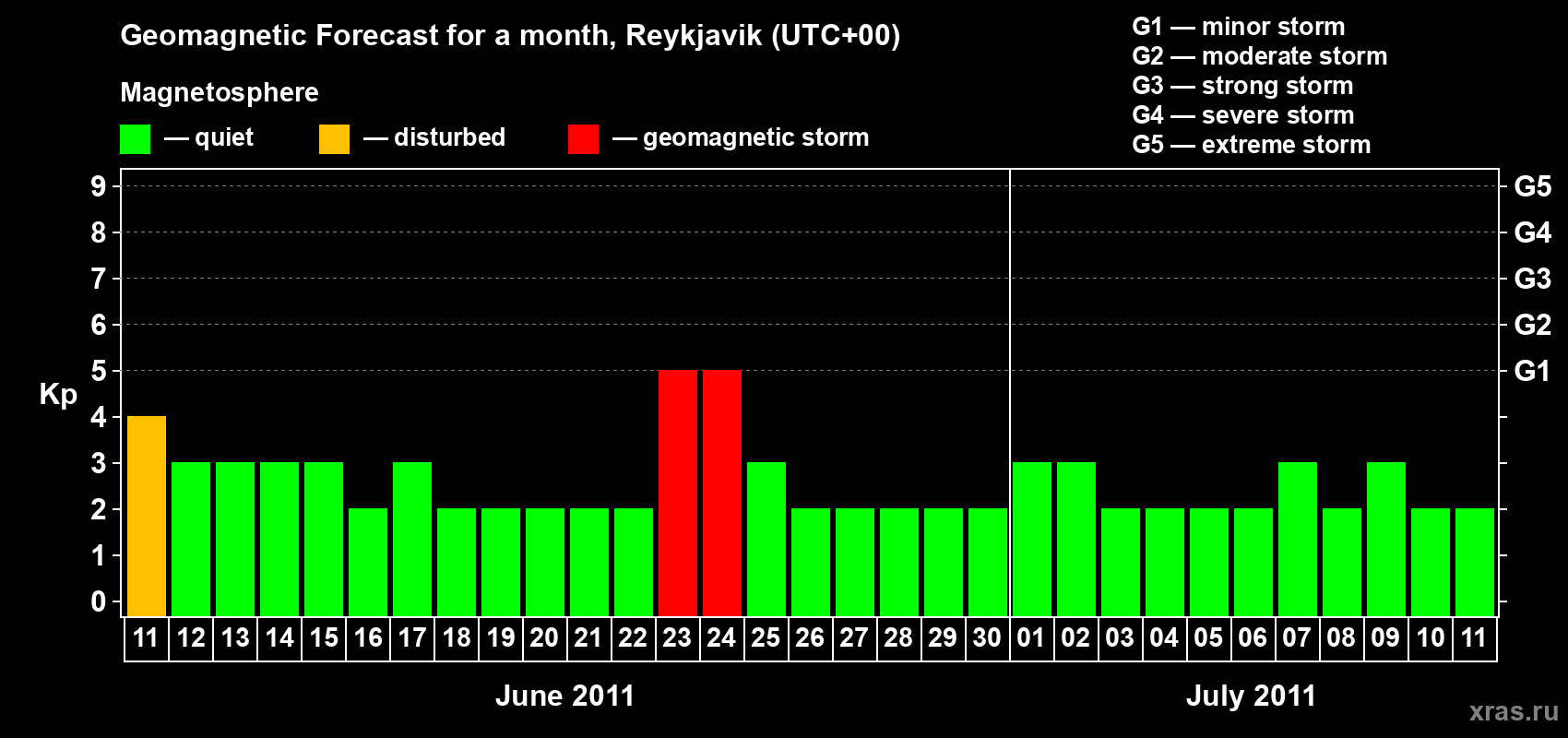Click the Kp axis value 7

coord(99,280)
